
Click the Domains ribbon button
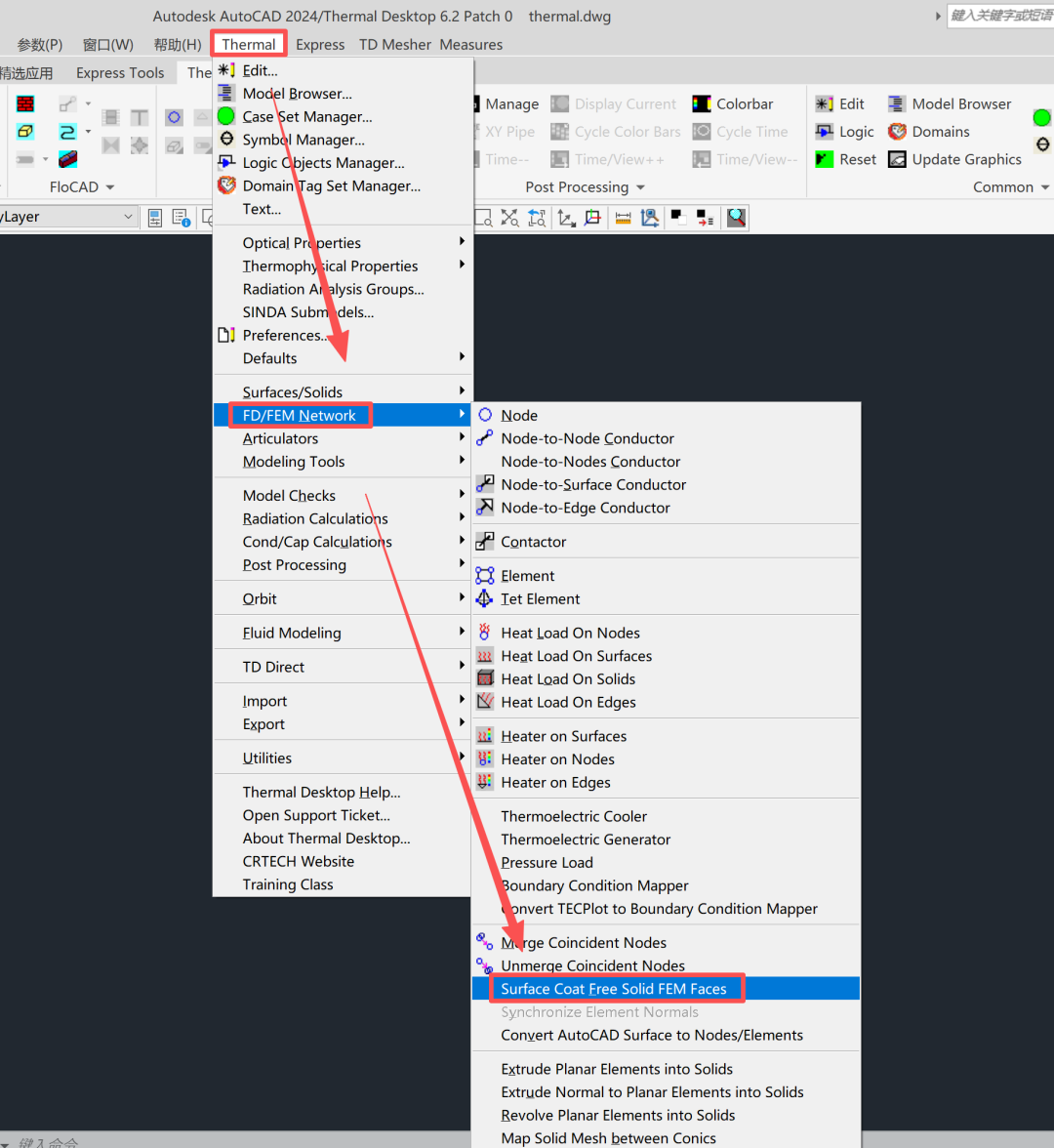(929, 132)
